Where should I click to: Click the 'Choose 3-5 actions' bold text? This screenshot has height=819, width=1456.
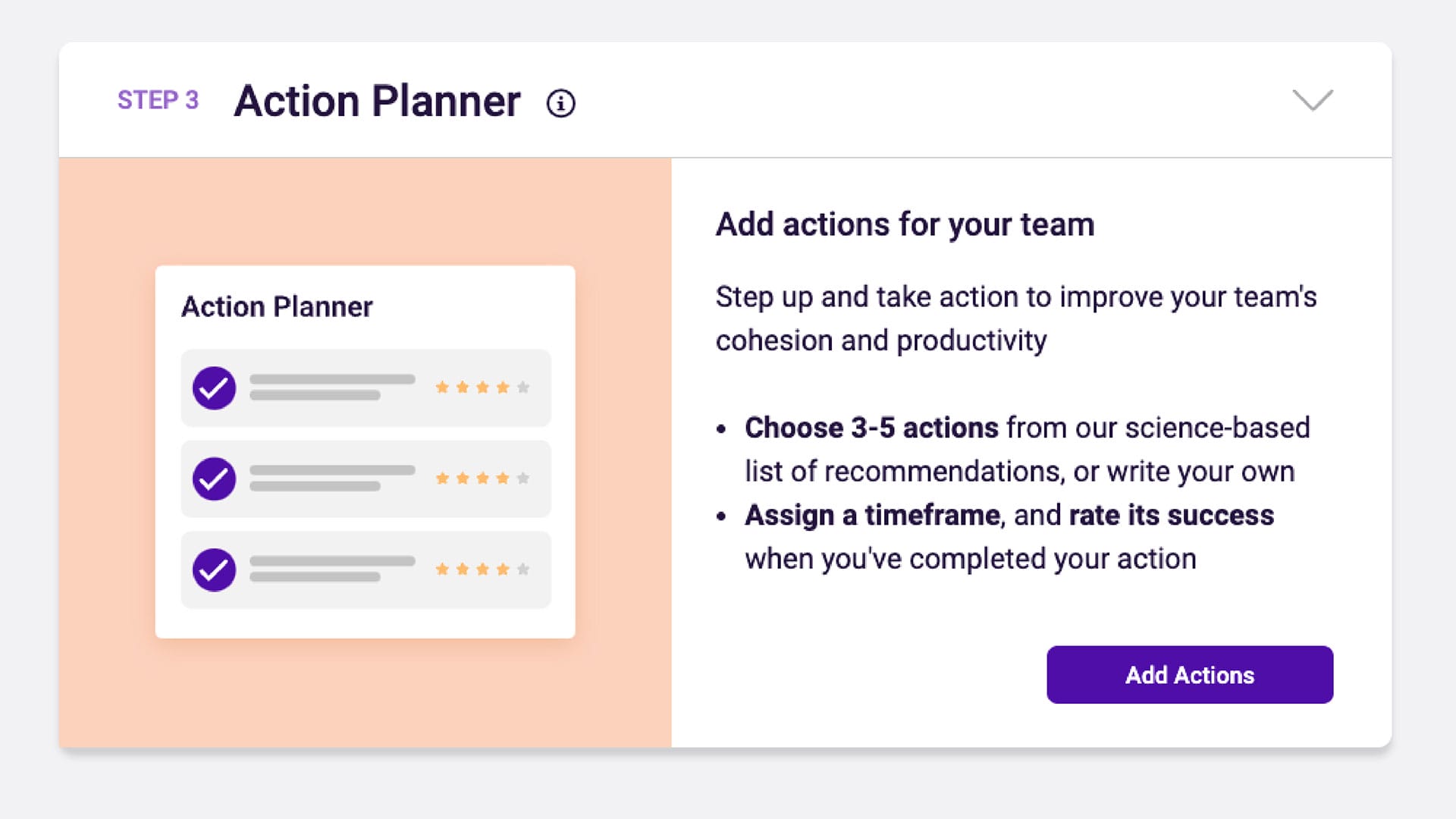point(871,428)
